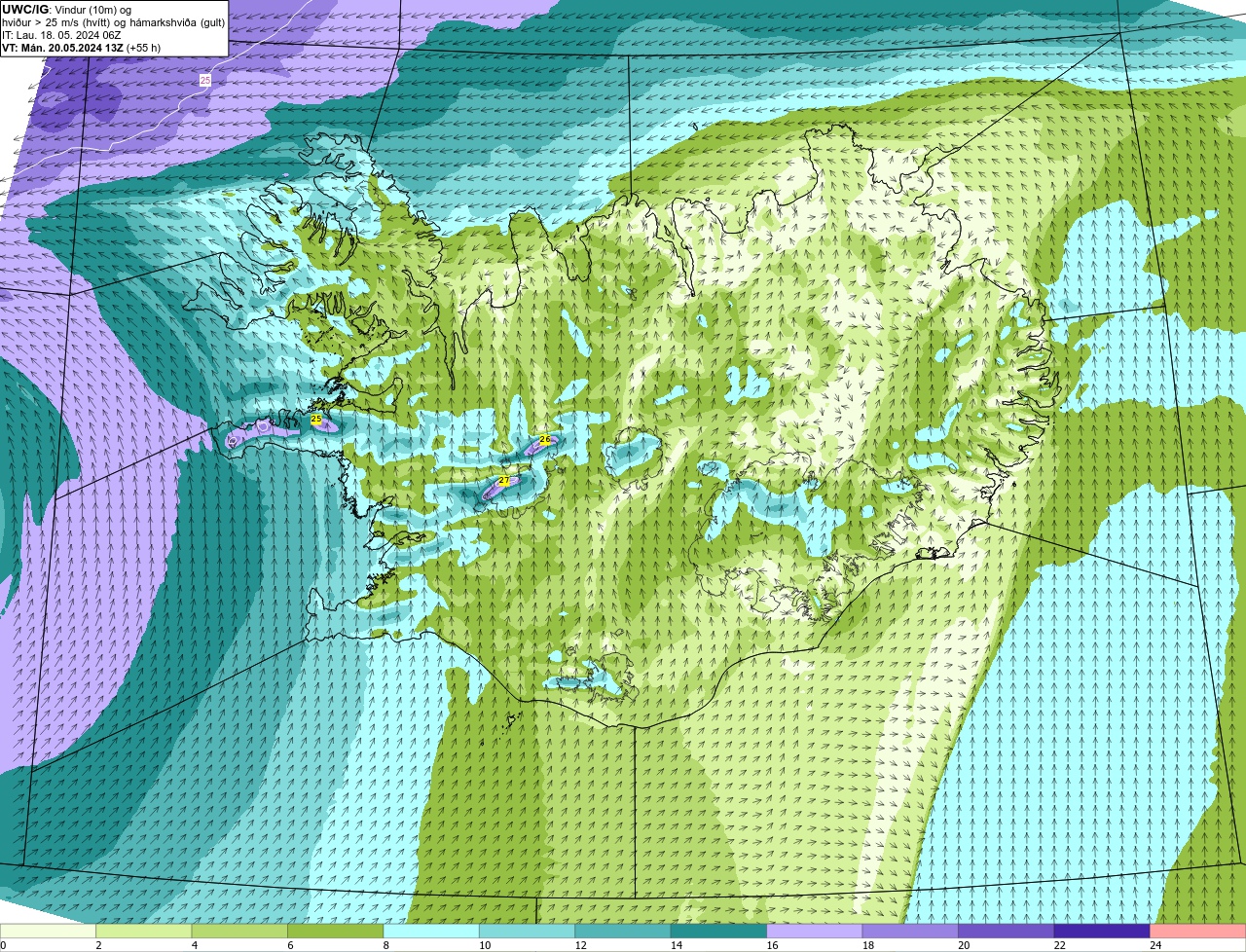Click the legend scale value "12"
Image resolution: width=1246 pixels, height=952 pixels.
point(580,945)
